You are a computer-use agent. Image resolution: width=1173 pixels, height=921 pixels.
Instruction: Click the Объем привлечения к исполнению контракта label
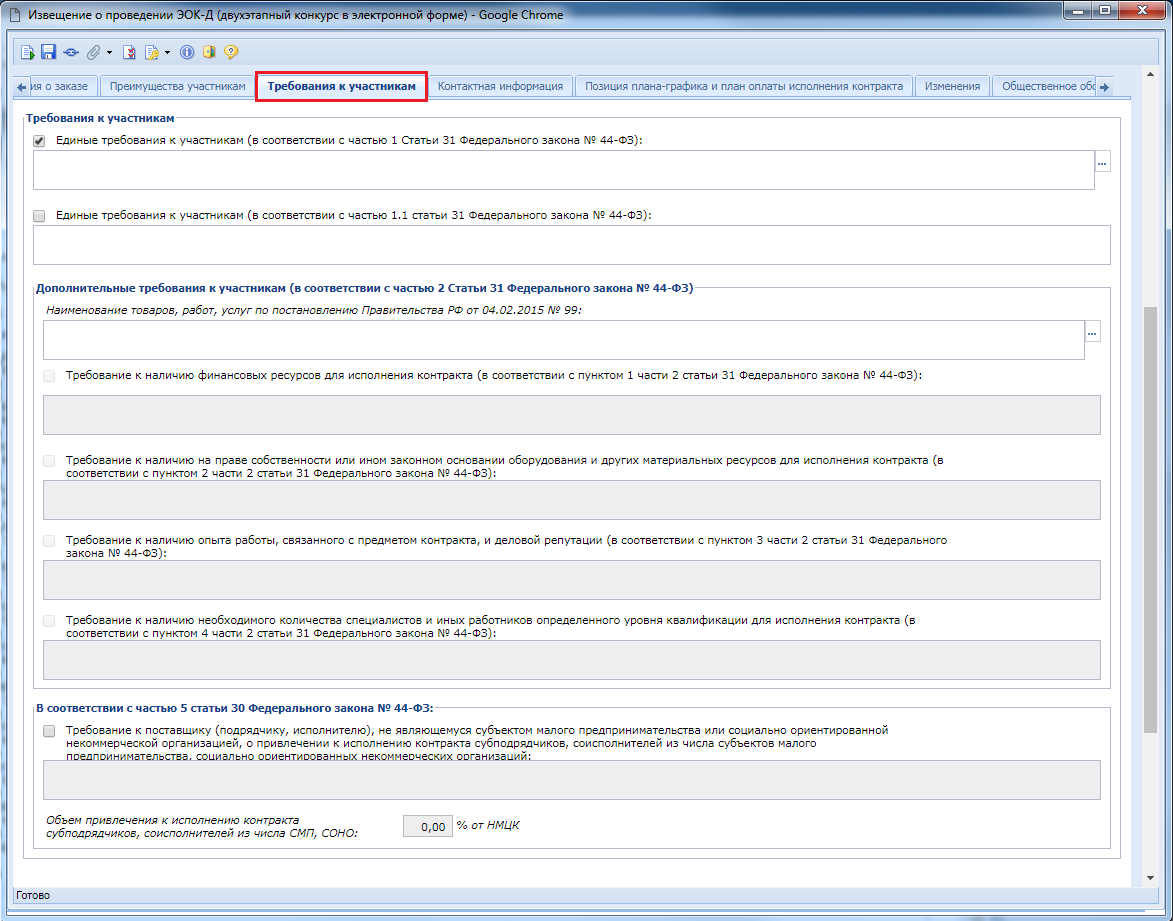(202, 826)
